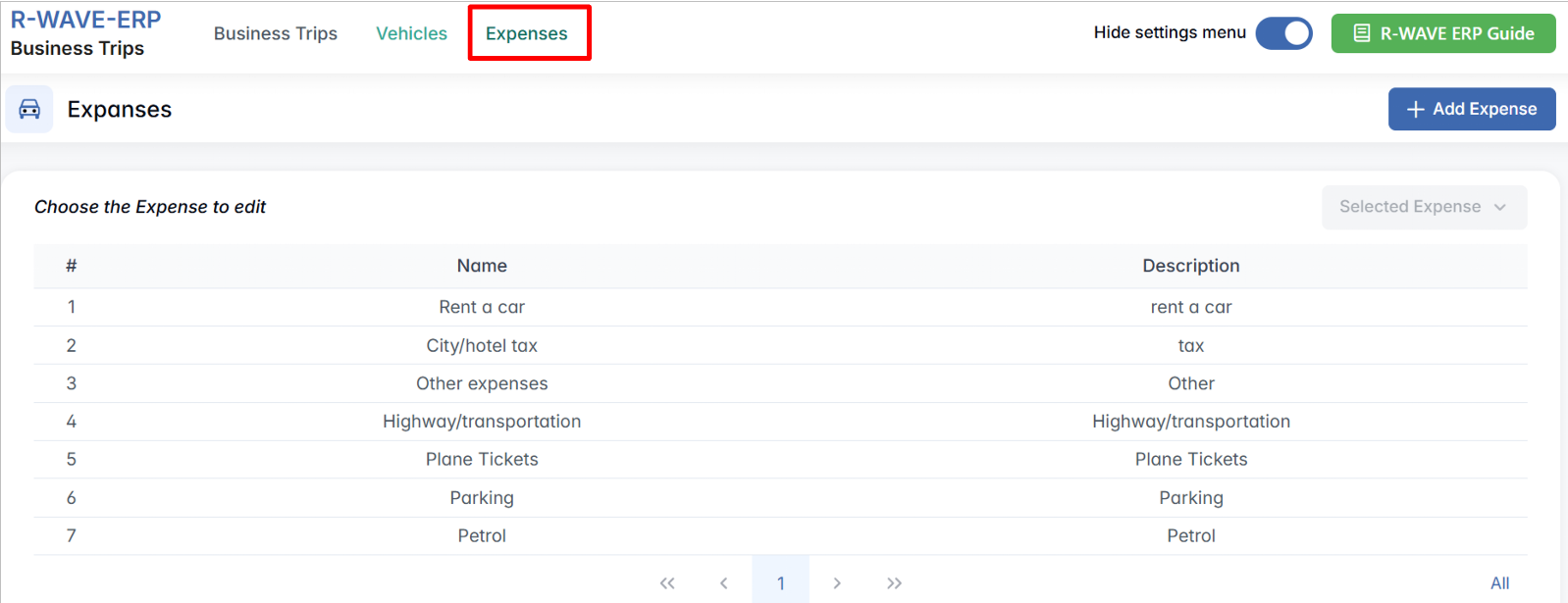
Task: Click the Selected Expense chevron arrow
Action: [x=1499, y=207]
